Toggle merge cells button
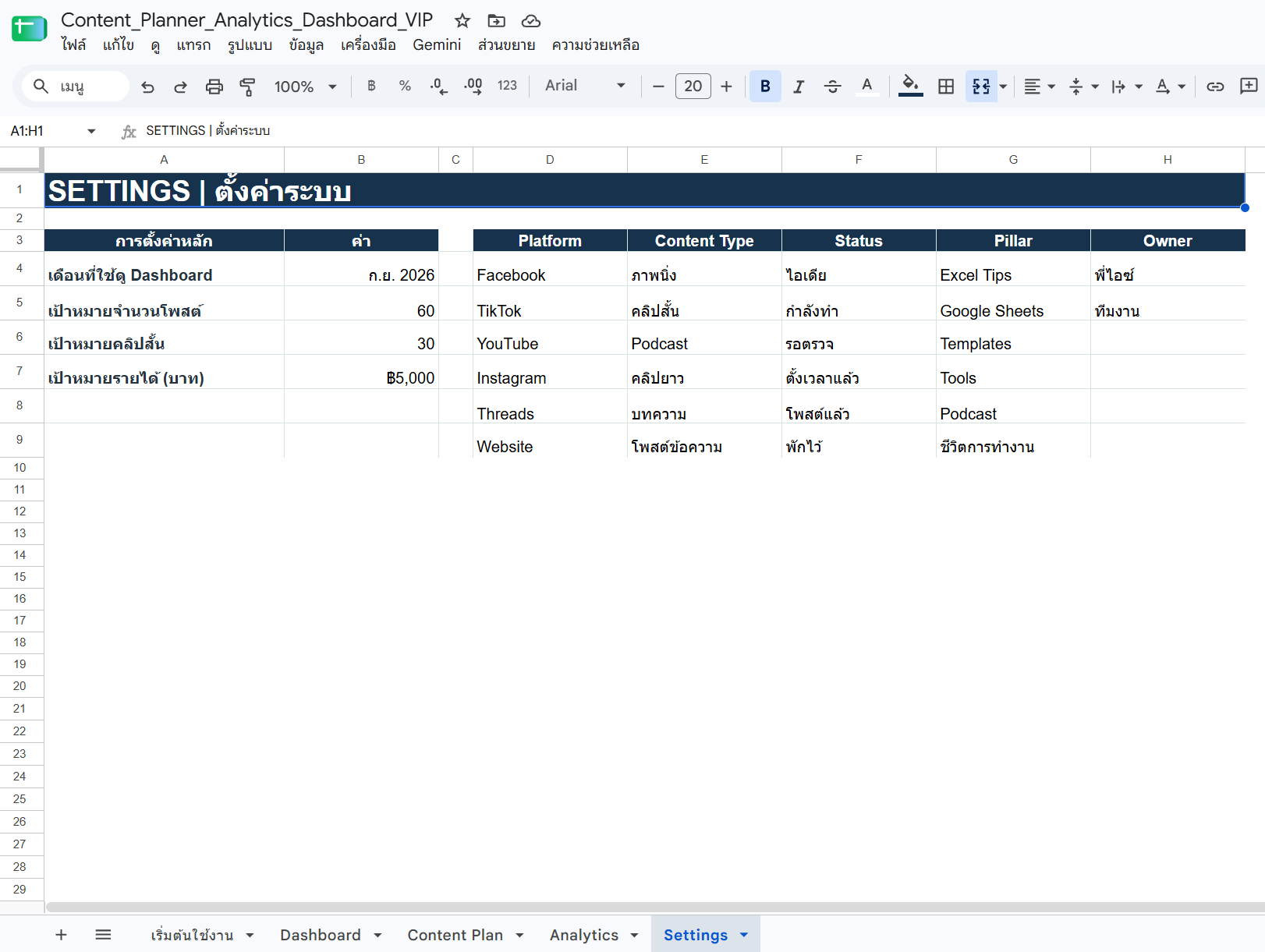Image resolution: width=1265 pixels, height=952 pixels. (981, 87)
